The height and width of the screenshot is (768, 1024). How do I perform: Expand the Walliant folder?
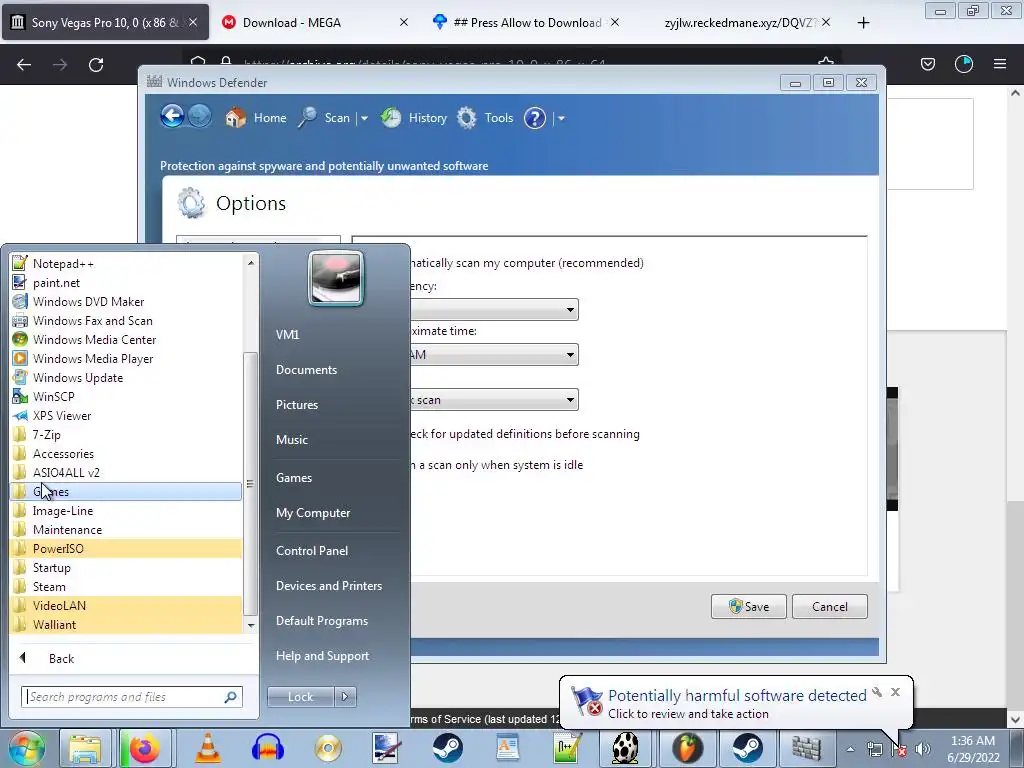pos(126,624)
